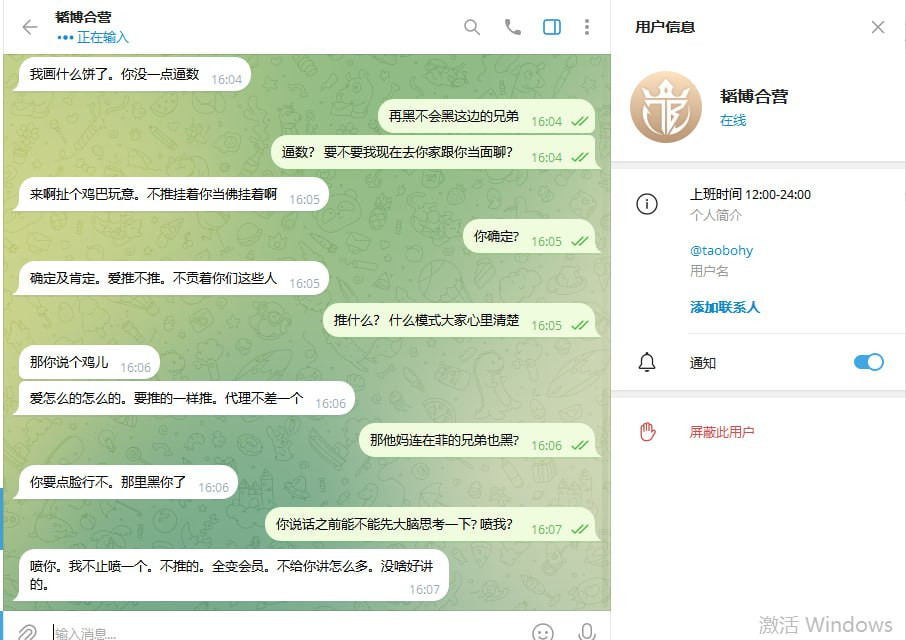This screenshot has height=640, width=906.
Task: Open the @taobohy username link
Action: [x=721, y=251]
